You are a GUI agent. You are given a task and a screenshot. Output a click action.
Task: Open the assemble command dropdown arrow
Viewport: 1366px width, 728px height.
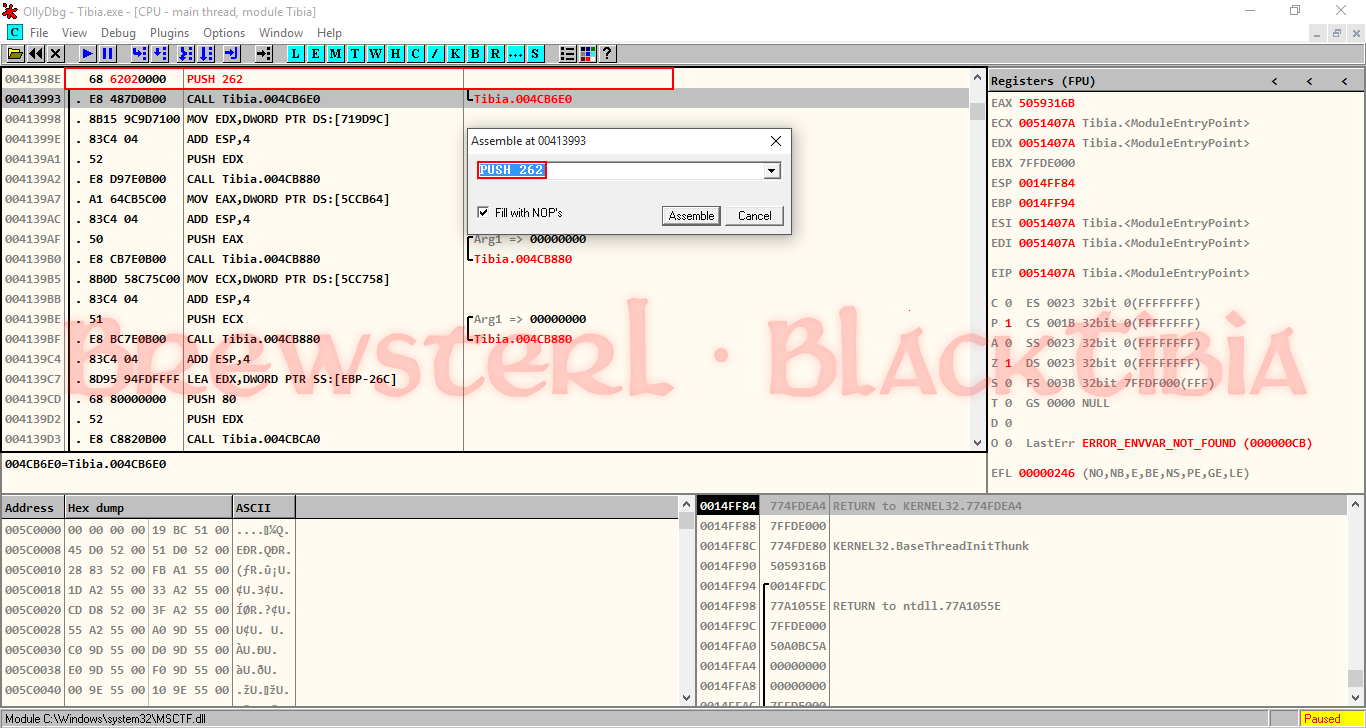pyautogui.click(x=771, y=171)
